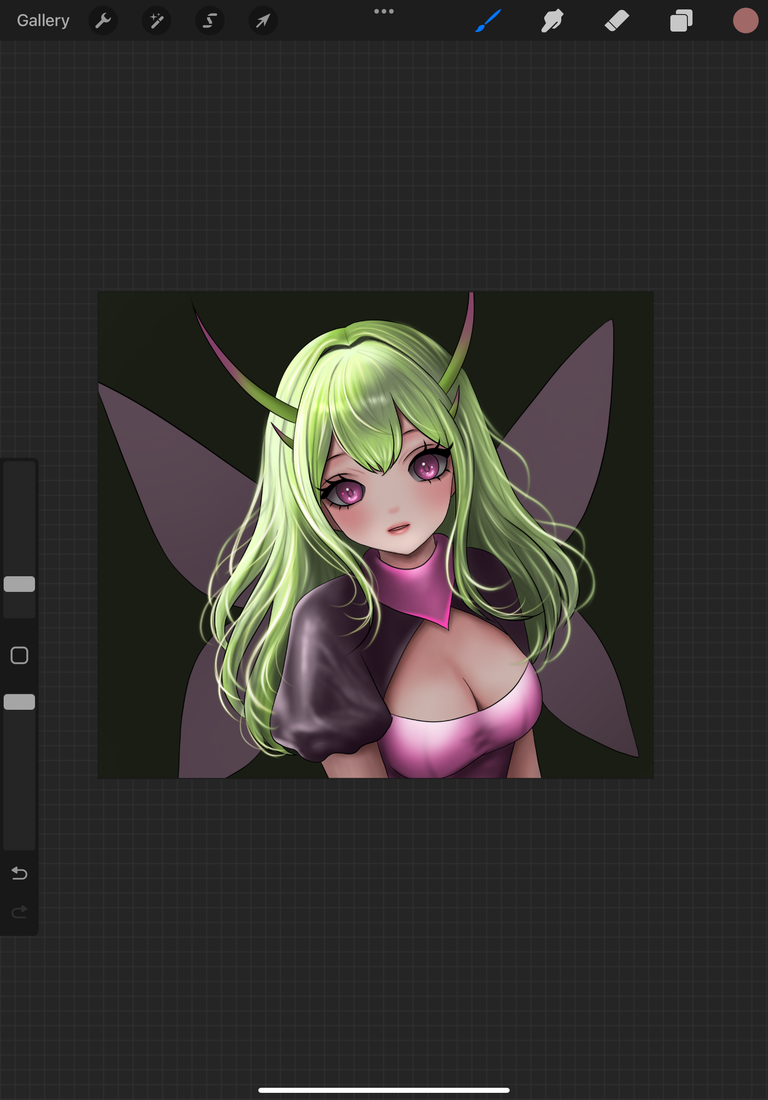Click the brush opacity slider handle
This screenshot has width=768, height=1100.
pyautogui.click(x=20, y=702)
